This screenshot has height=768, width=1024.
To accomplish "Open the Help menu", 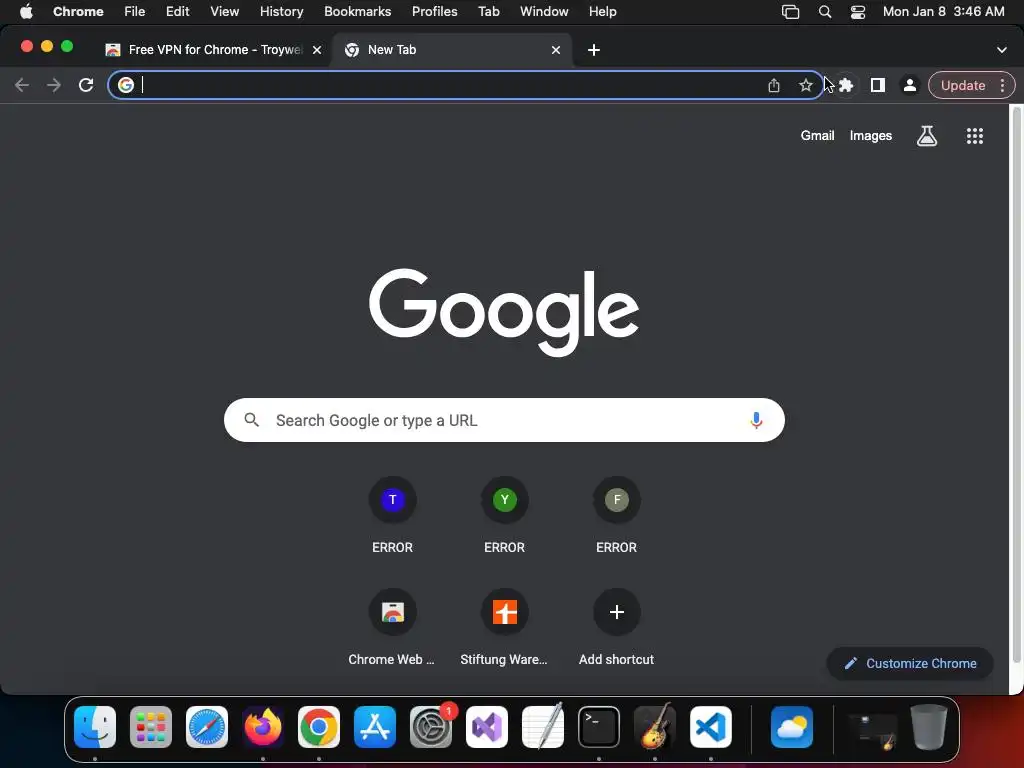I will tap(602, 12).
